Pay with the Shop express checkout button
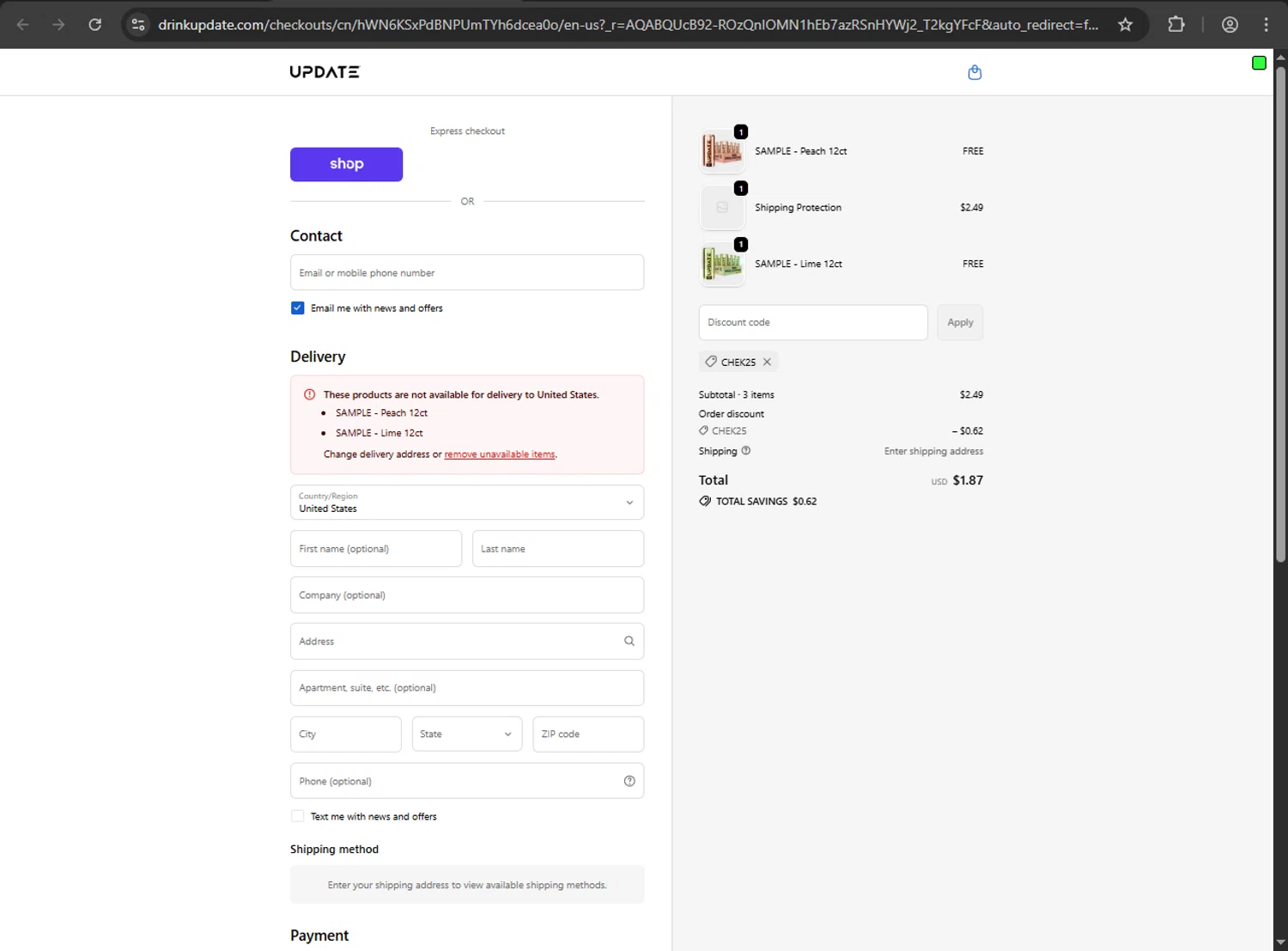Viewport: 1288px width, 951px height. tap(346, 164)
